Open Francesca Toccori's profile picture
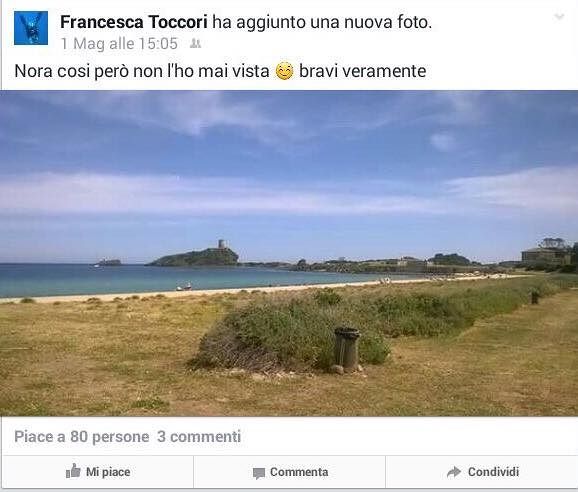The height and width of the screenshot is (492, 578). point(31,28)
